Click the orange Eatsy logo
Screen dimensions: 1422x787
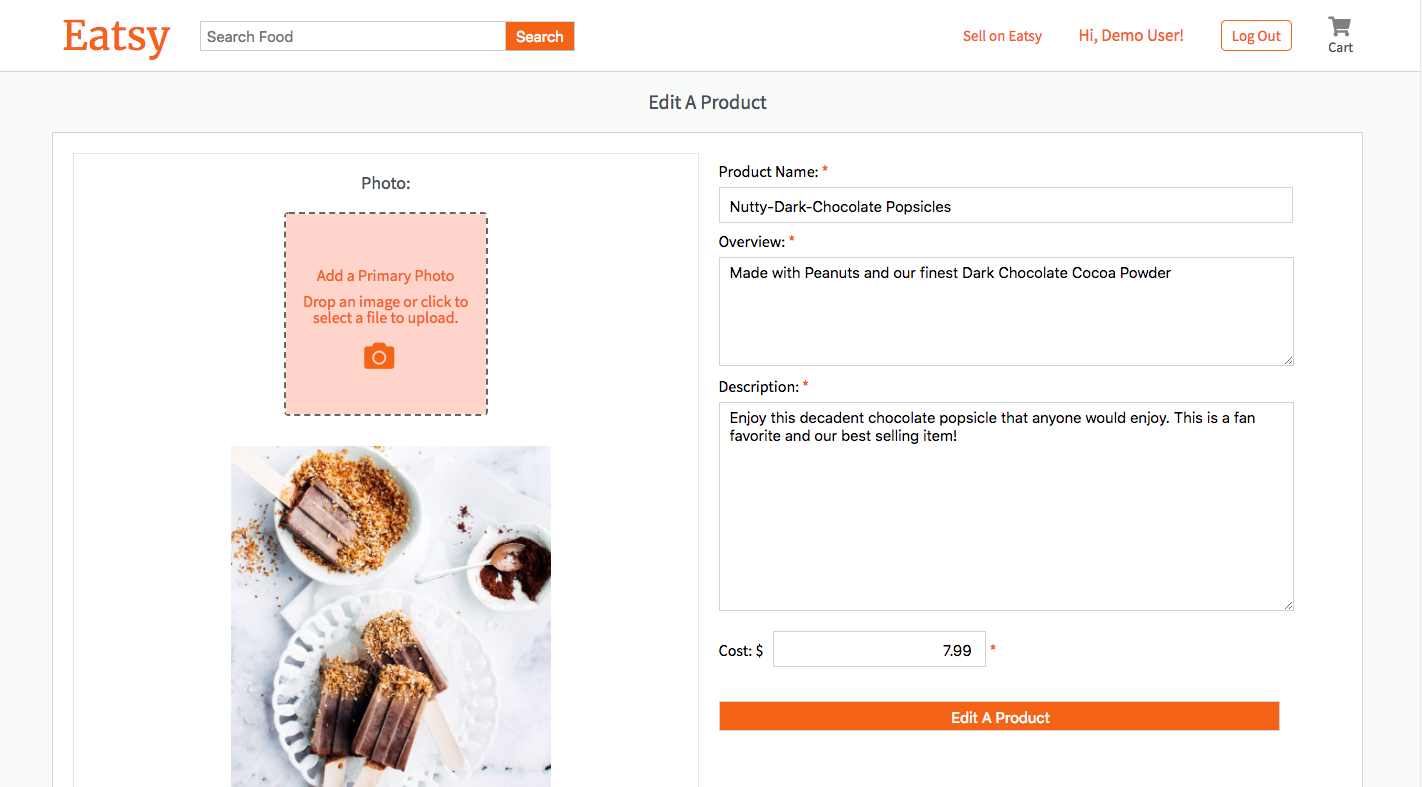pos(116,36)
